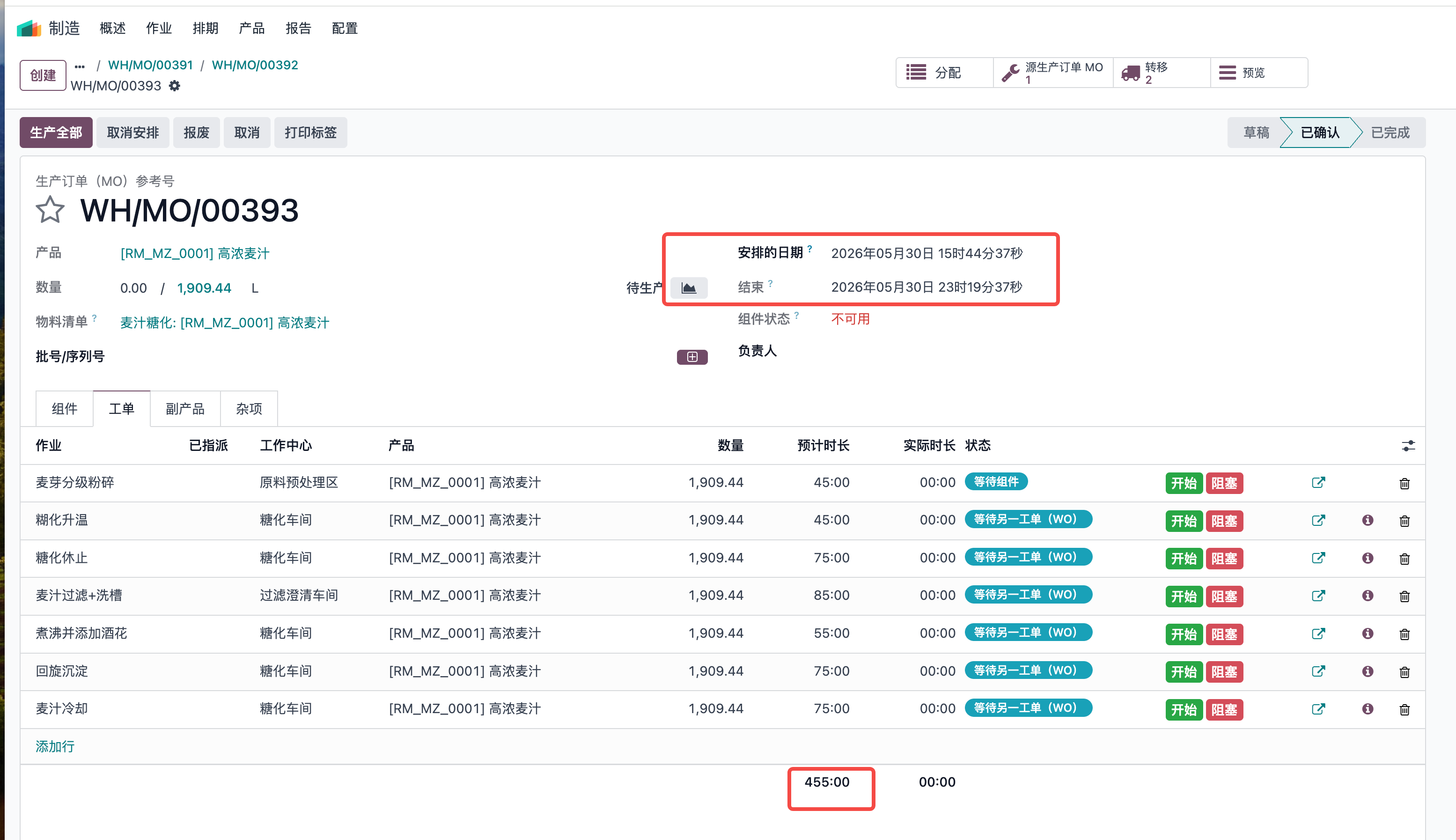The height and width of the screenshot is (840, 1456).
Task: Start the 麦汁冷却 work order
Action: click(x=1184, y=710)
